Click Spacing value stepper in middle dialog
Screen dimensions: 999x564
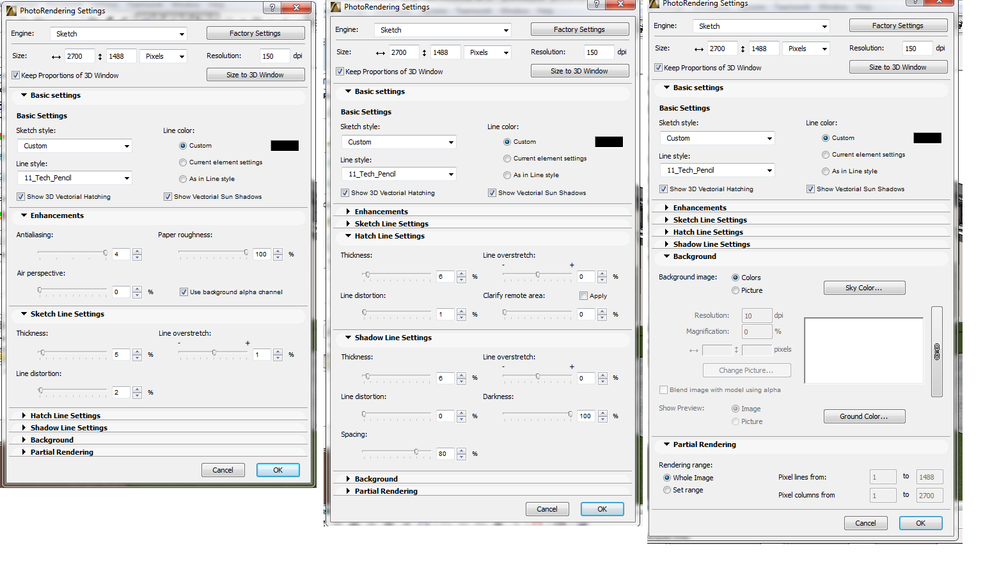(x=461, y=454)
